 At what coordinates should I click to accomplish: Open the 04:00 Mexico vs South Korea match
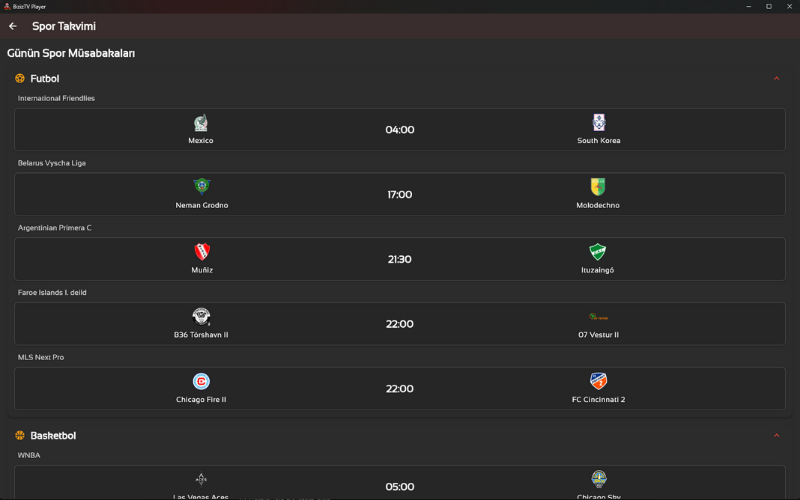[x=400, y=130]
